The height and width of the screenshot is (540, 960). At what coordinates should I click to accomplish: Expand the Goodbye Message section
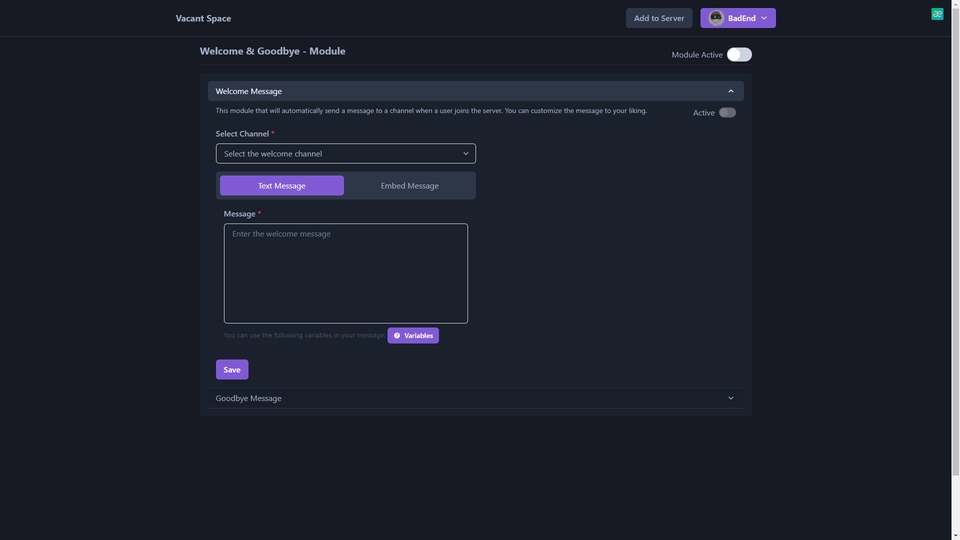476,398
